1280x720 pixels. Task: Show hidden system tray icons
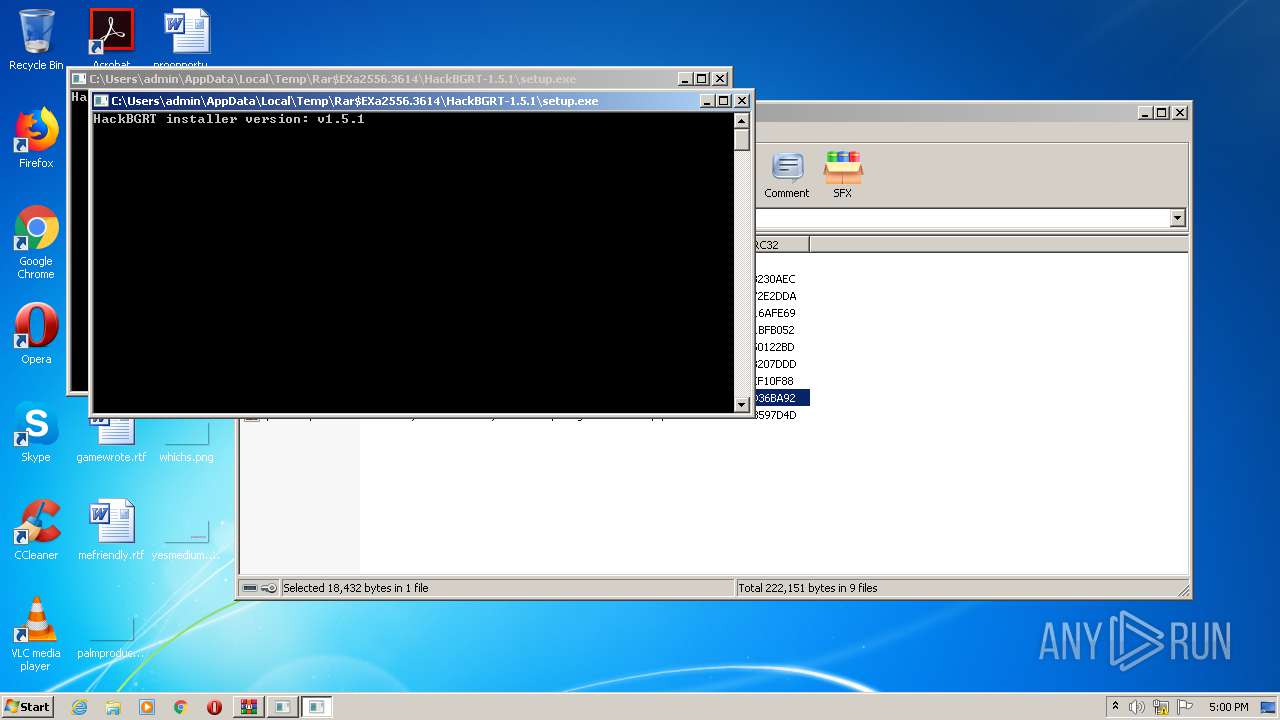[1116, 707]
